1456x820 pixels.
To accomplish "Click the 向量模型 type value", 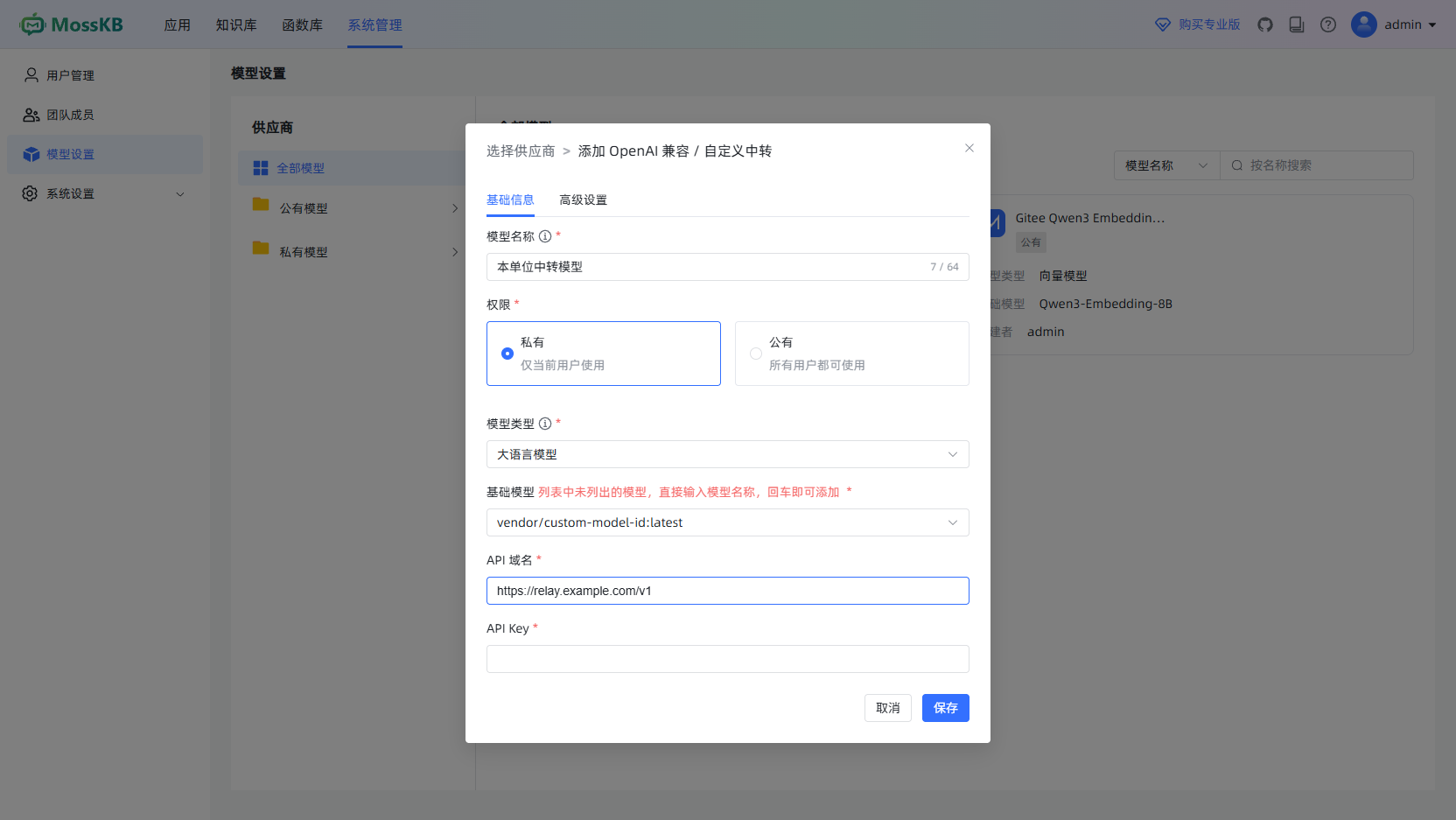I will [x=1063, y=276].
